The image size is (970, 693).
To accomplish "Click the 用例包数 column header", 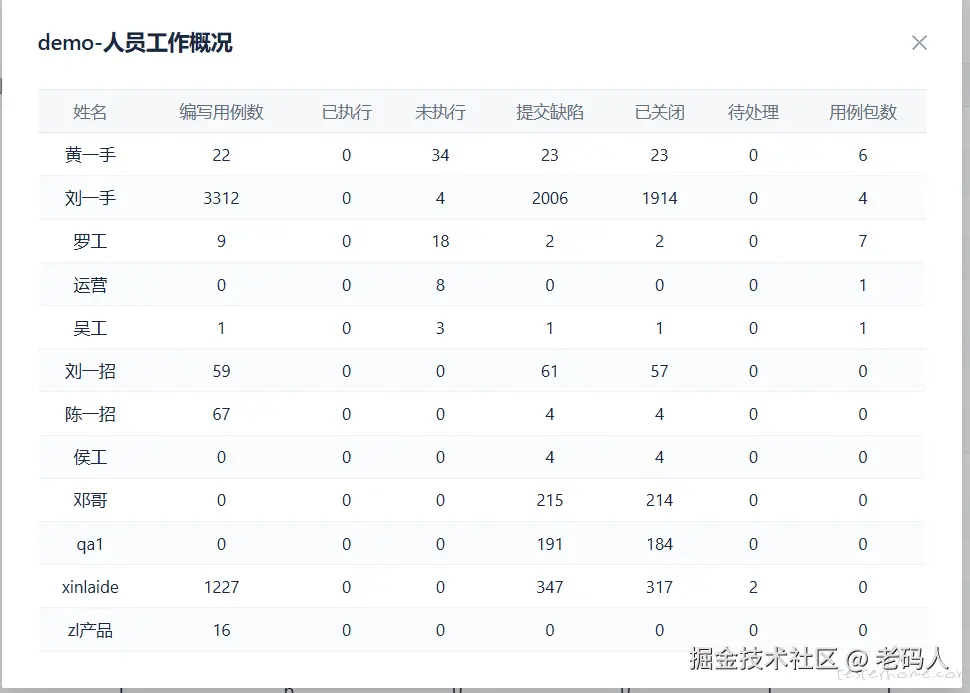I will click(862, 112).
